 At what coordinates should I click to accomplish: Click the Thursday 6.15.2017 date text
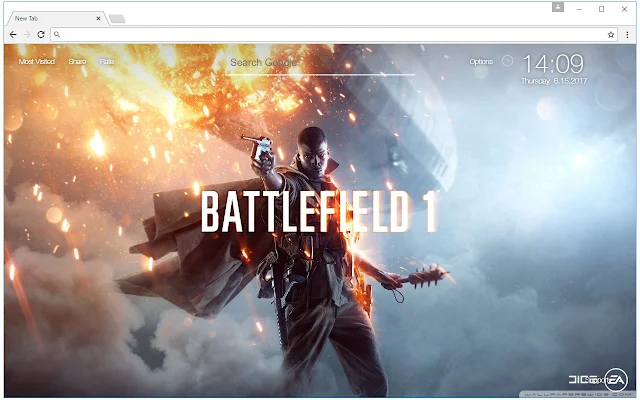click(x=554, y=81)
